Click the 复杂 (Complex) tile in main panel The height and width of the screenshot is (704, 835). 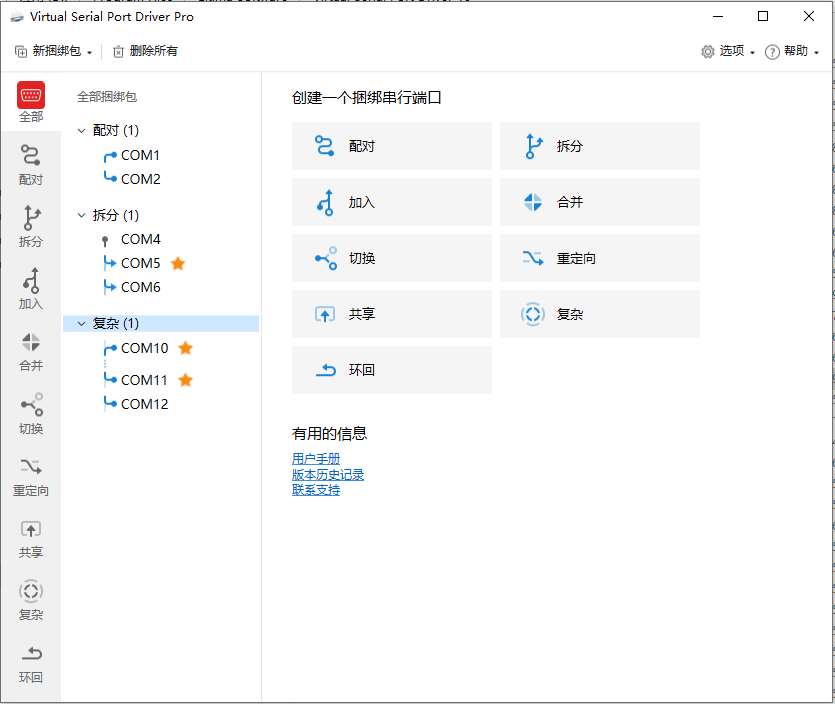click(599, 314)
